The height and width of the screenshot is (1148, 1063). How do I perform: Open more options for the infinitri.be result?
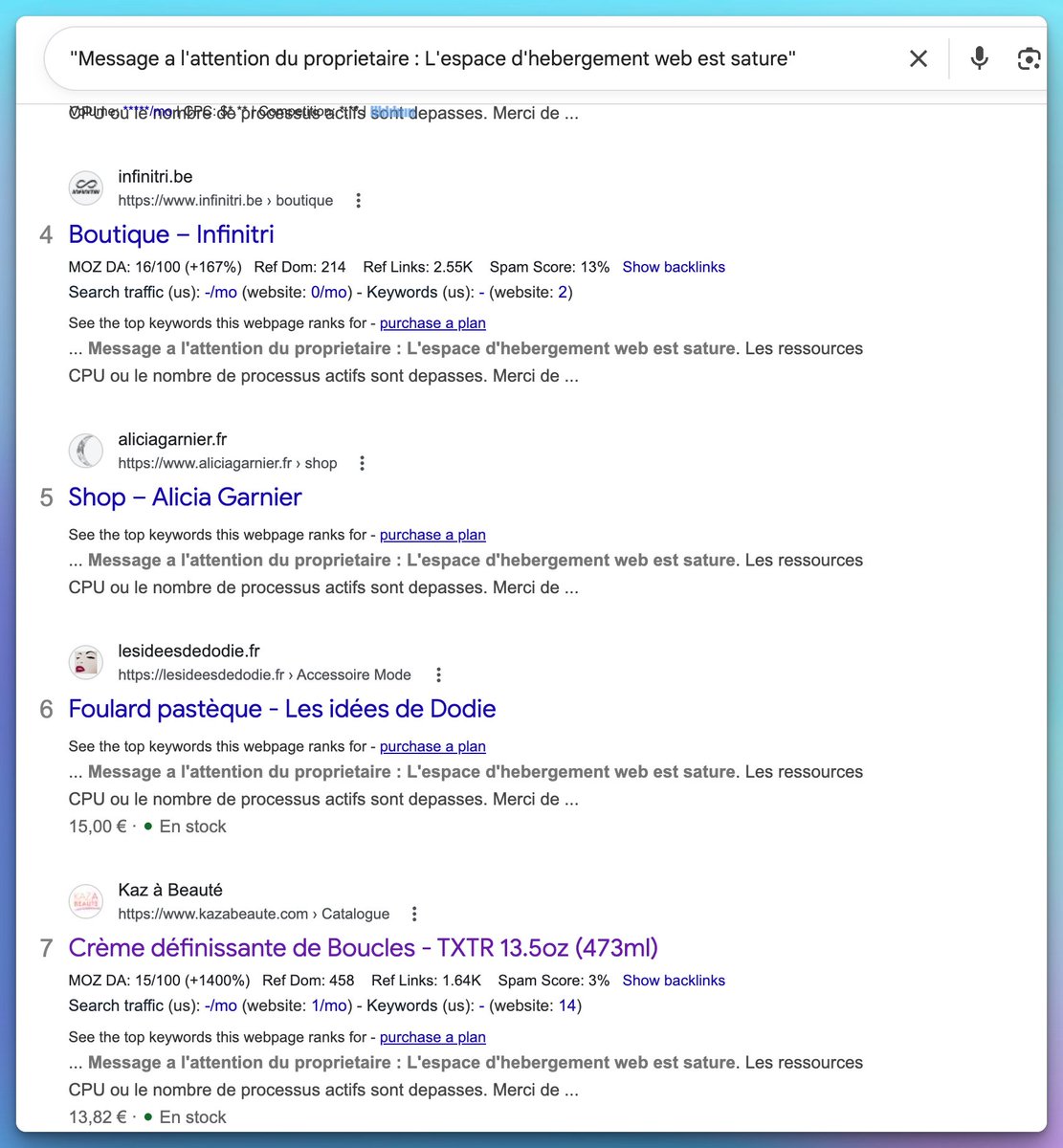click(359, 200)
